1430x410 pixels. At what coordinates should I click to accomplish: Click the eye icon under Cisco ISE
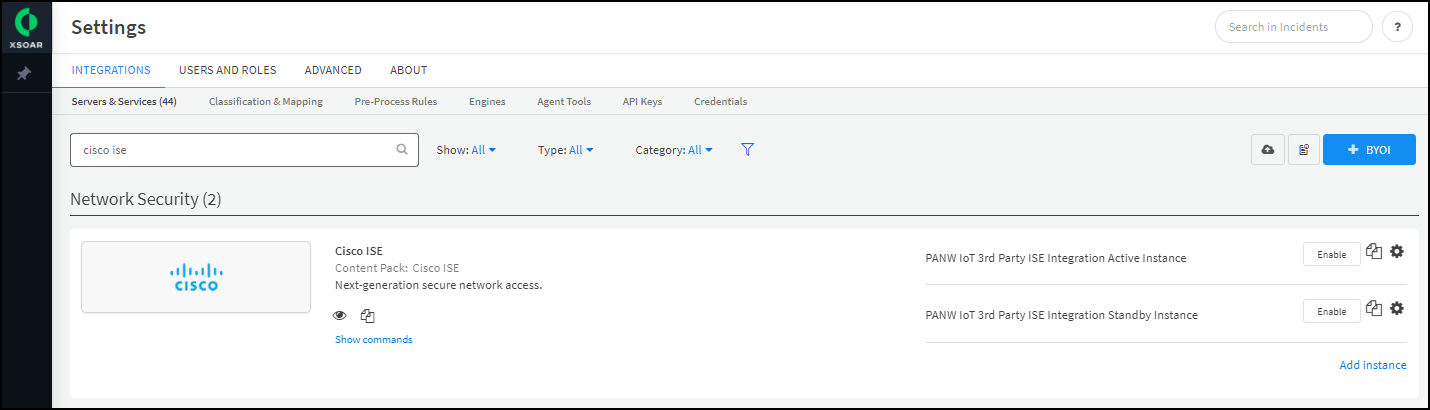pos(340,316)
